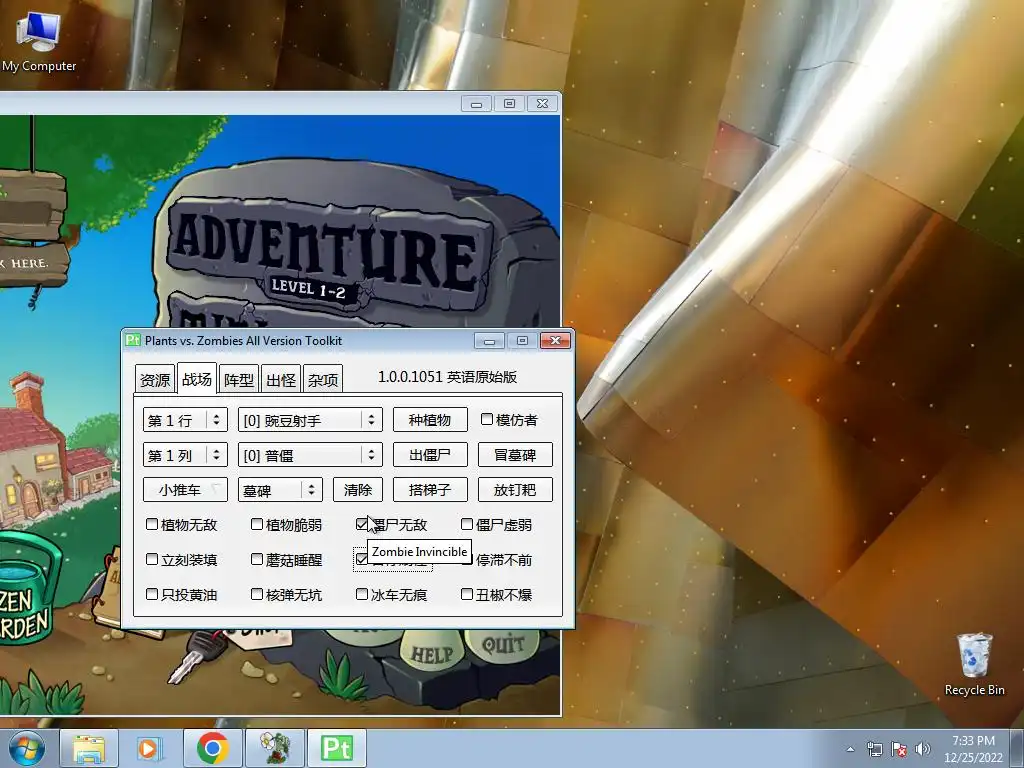The height and width of the screenshot is (768, 1024).
Task: Click the Pt toolkit taskbar icon
Action: [337, 748]
